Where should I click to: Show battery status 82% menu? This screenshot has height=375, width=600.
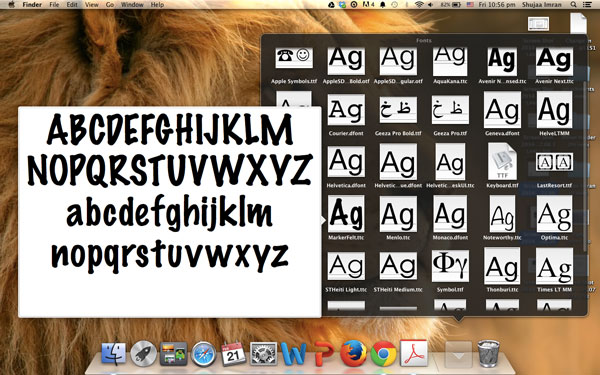pos(450,5)
